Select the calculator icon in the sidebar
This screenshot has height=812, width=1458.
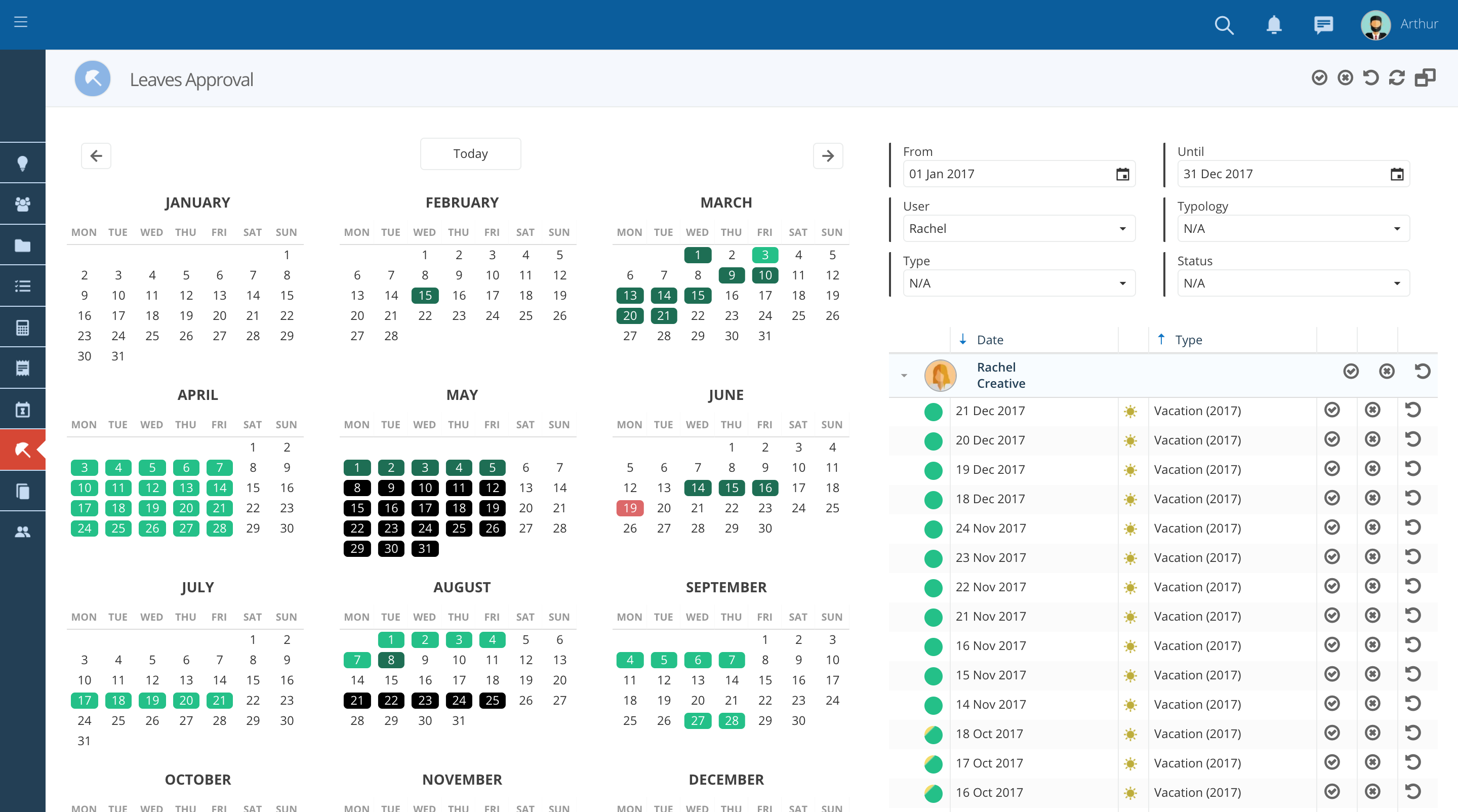point(23,327)
